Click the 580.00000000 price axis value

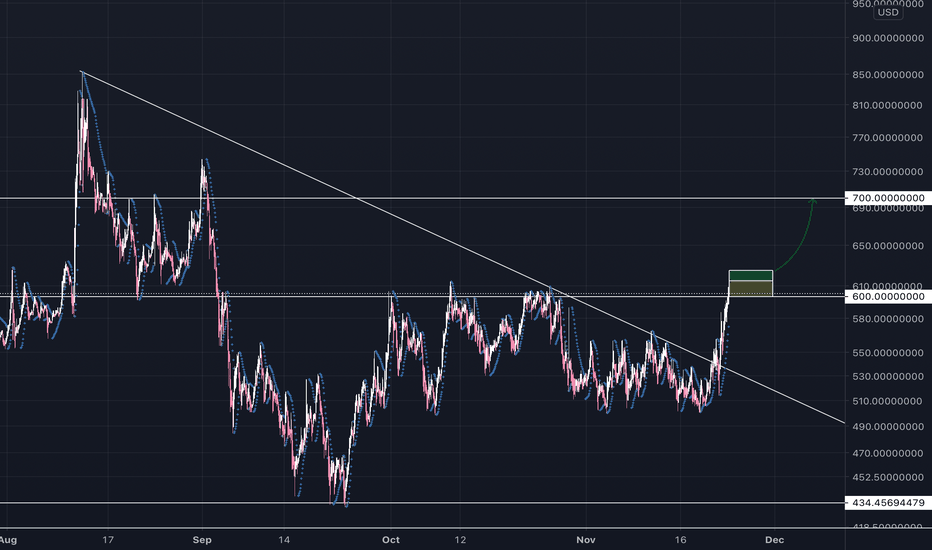(887, 319)
